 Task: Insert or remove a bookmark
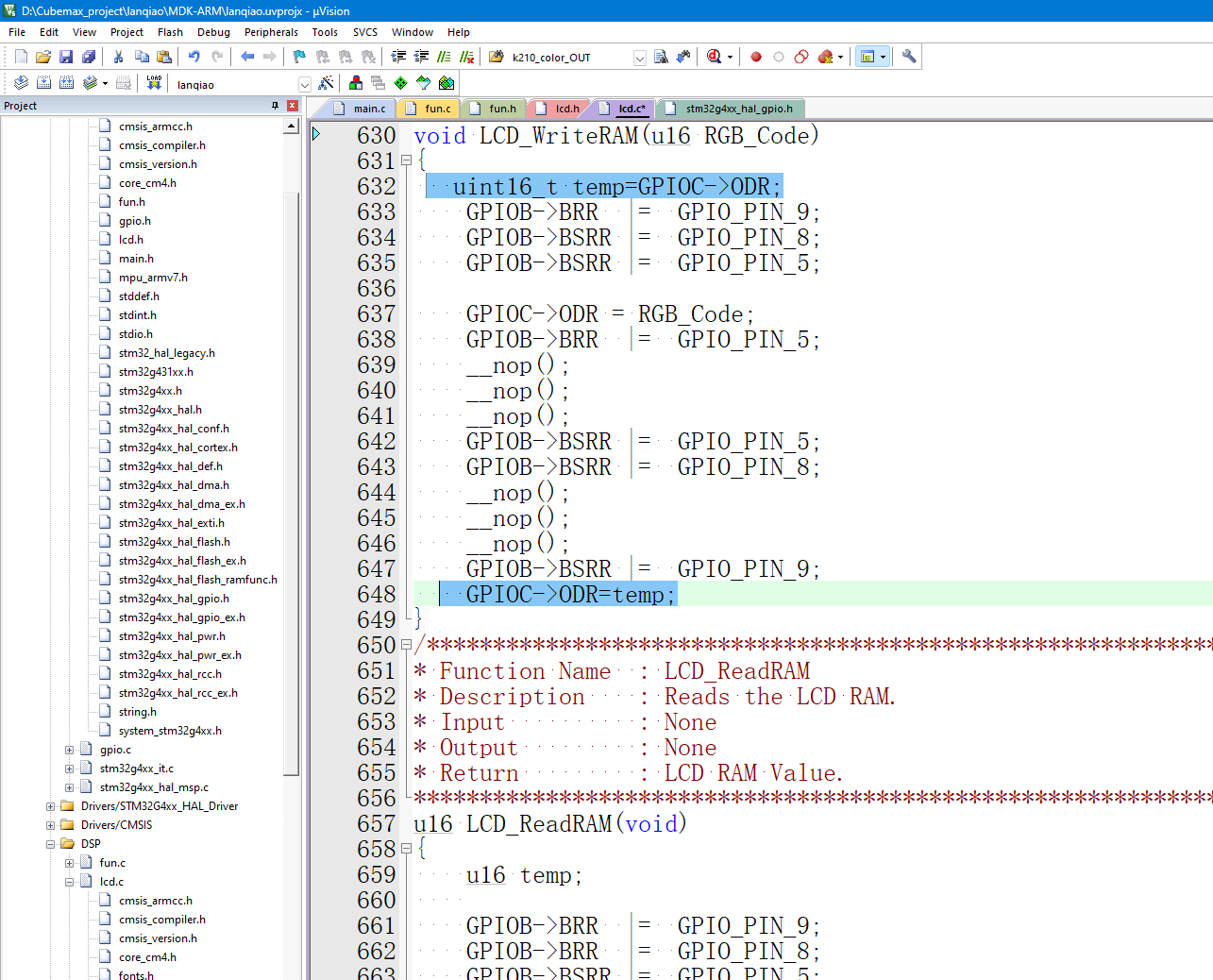click(300, 57)
